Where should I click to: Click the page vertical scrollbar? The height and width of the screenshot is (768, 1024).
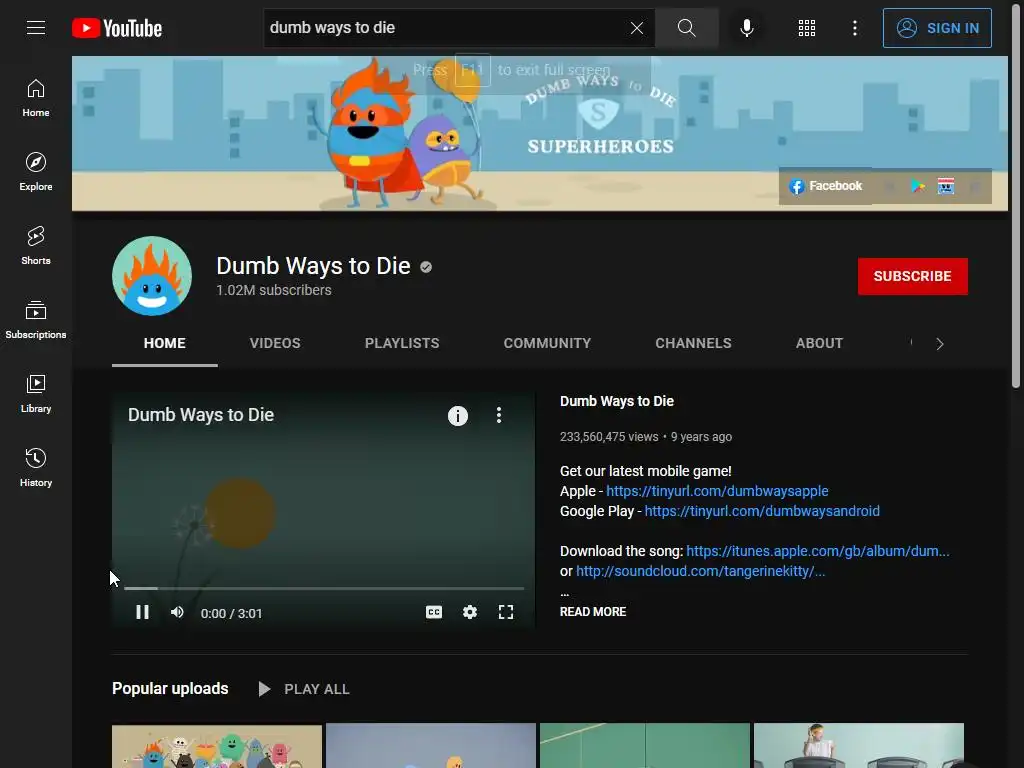1016,196
